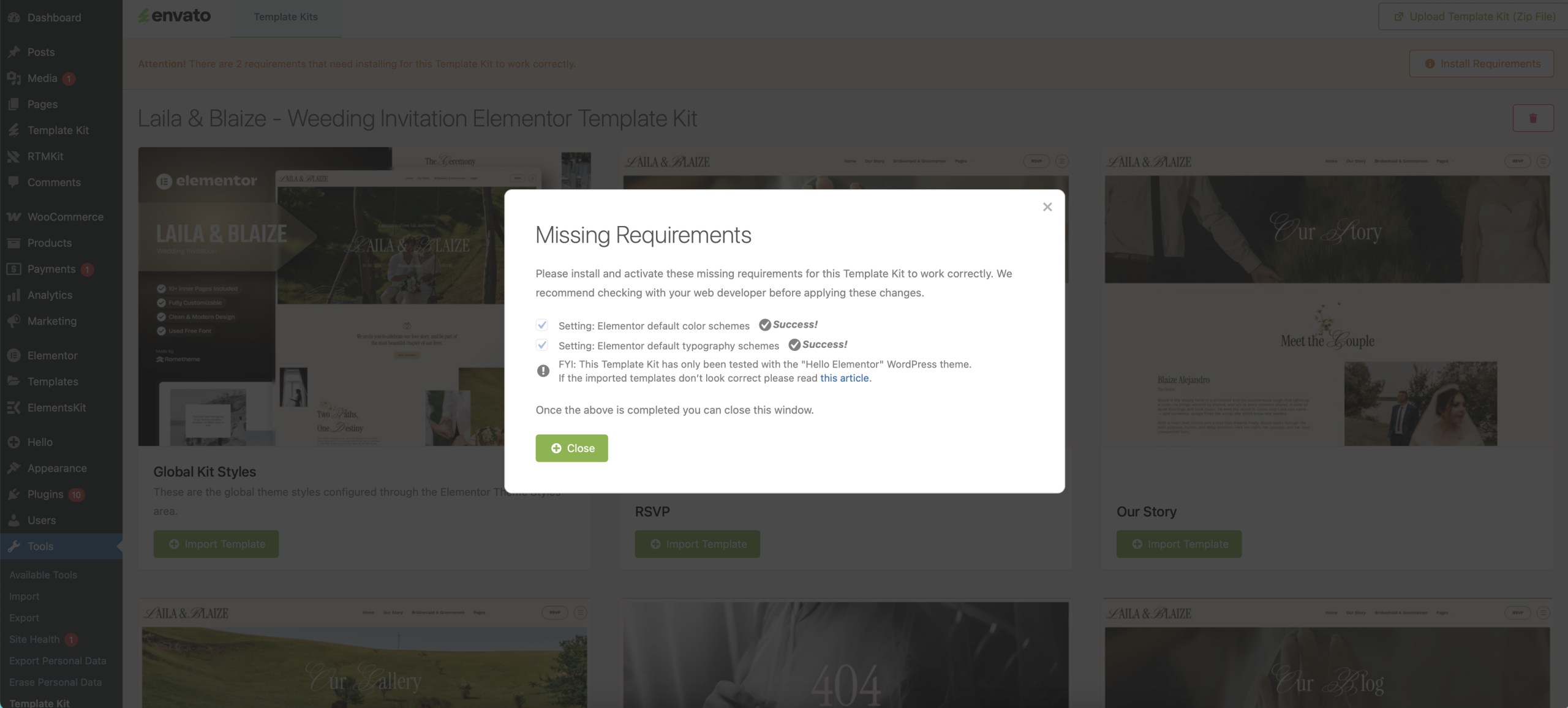Image resolution: width=1568 pixels, height=708 pixels.
Task: Click the Tools wrench icon
Action: [x=13, y=546]
